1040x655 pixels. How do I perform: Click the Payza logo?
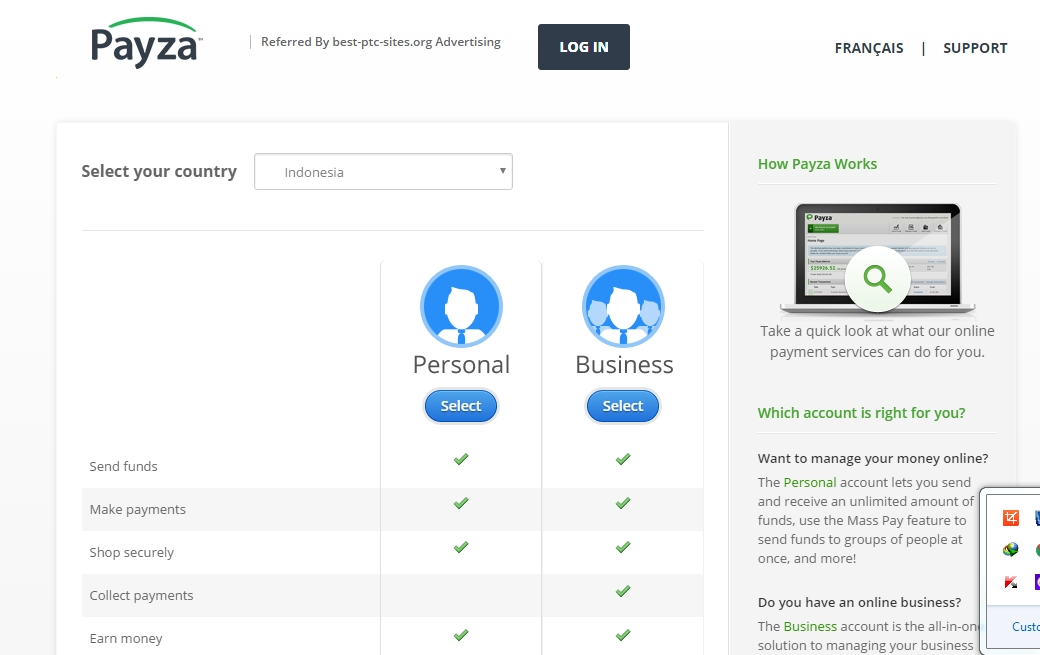point(146,43)
